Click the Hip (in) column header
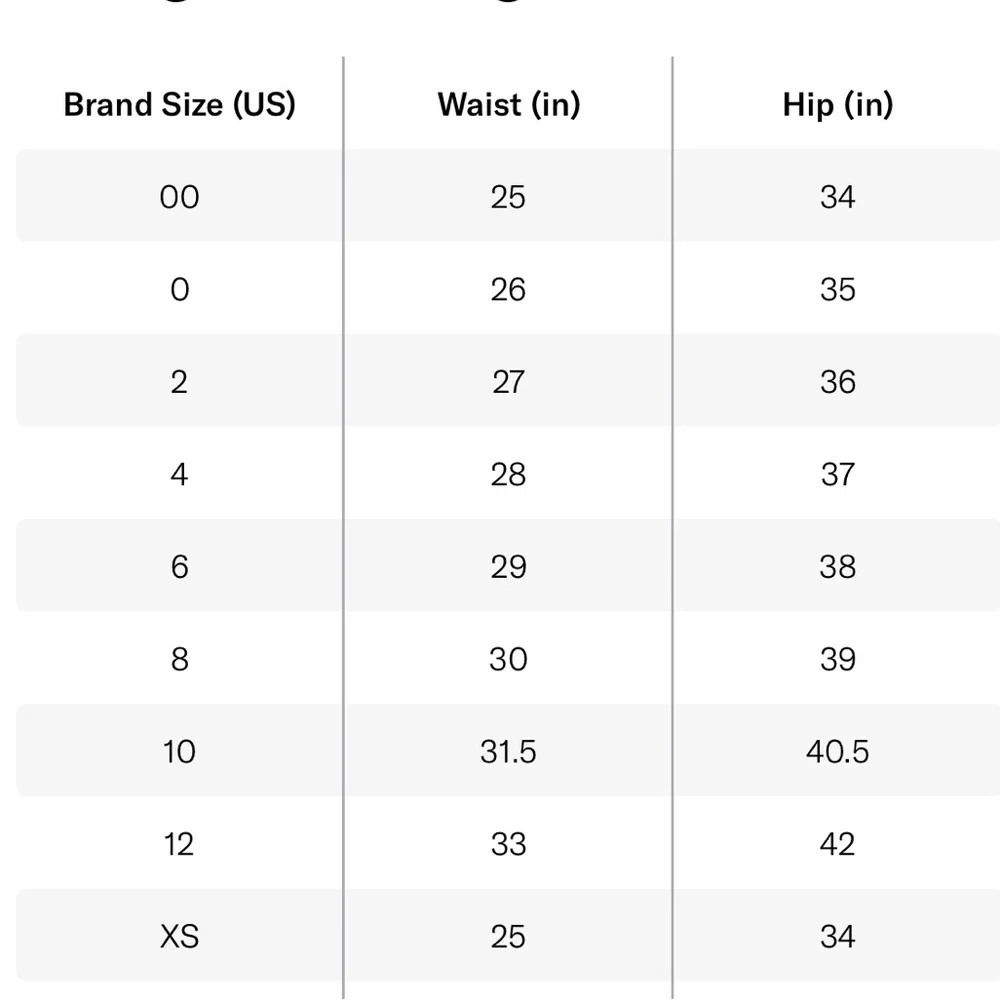 click(x=837, y=105)
